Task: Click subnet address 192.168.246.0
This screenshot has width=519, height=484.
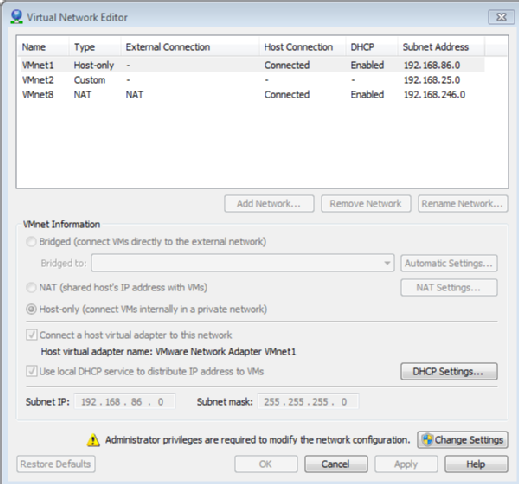Action: coord(435,95)
